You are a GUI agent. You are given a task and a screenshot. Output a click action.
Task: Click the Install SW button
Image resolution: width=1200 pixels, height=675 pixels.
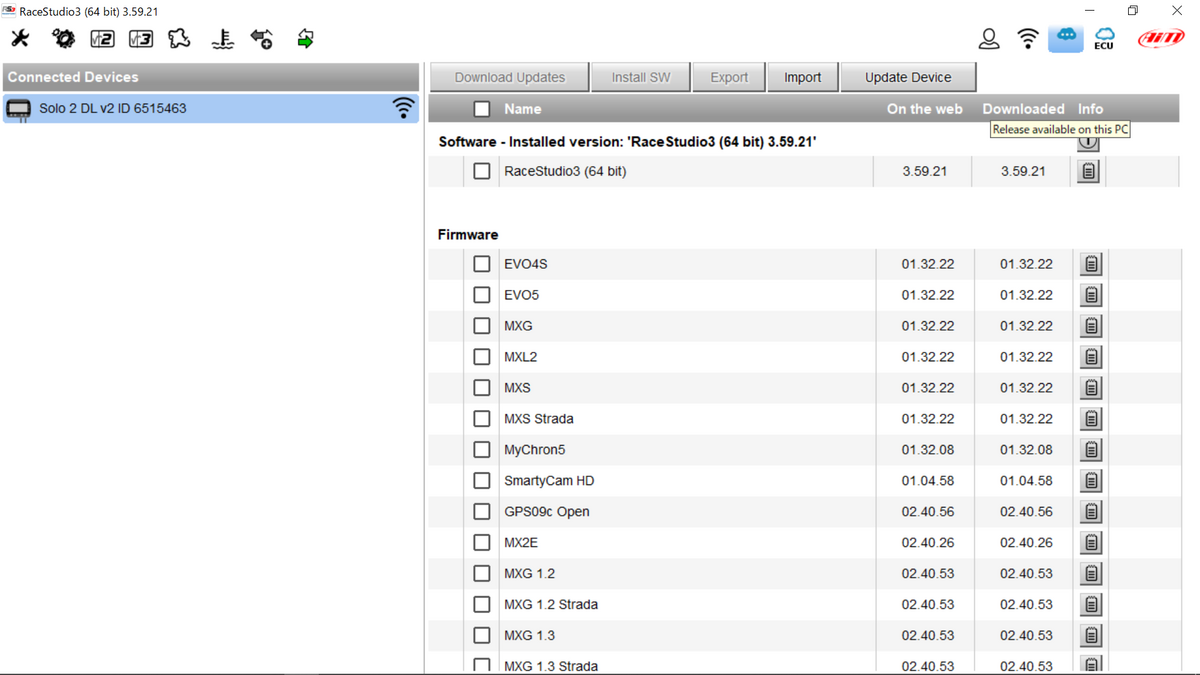(641, 77)
